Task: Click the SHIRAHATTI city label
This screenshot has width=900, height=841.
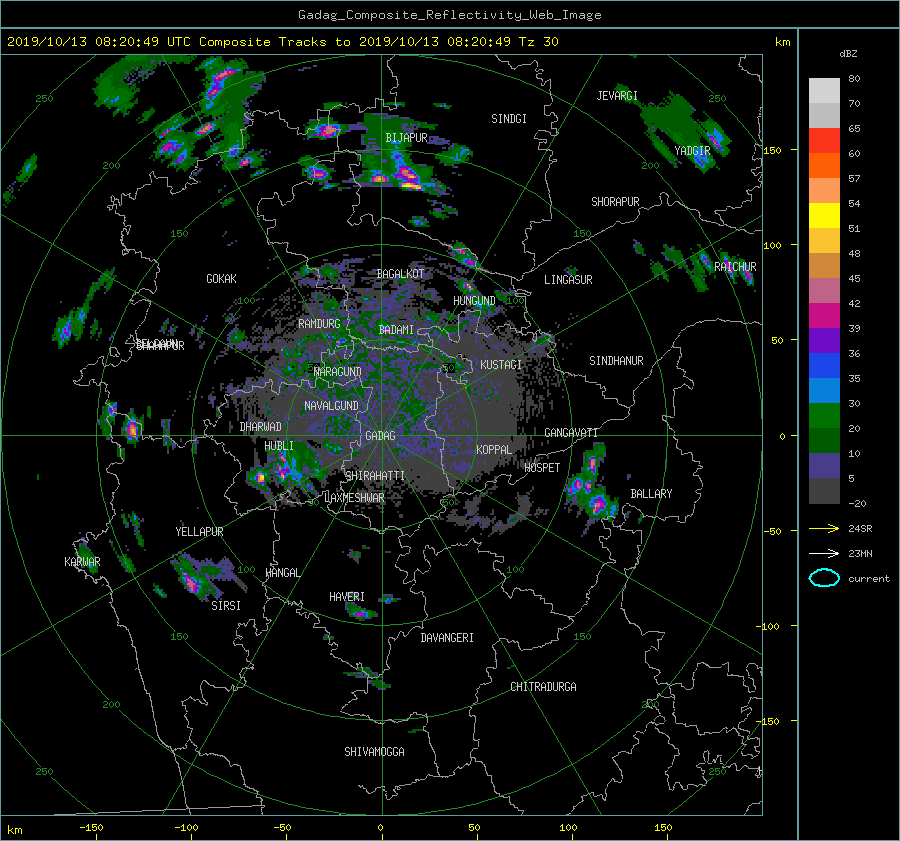Action: click(375, 475)
